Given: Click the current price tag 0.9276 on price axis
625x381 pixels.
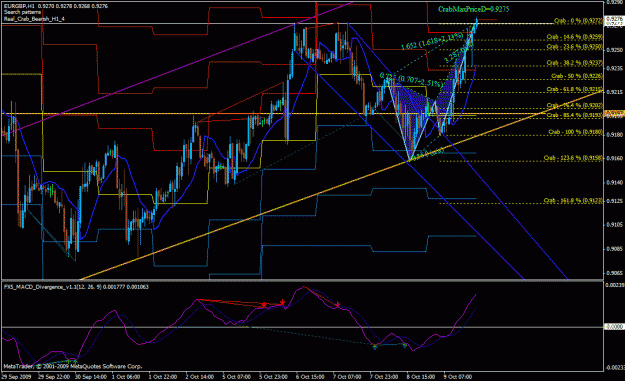Looking at the screenshot, I should coord(615,18).
